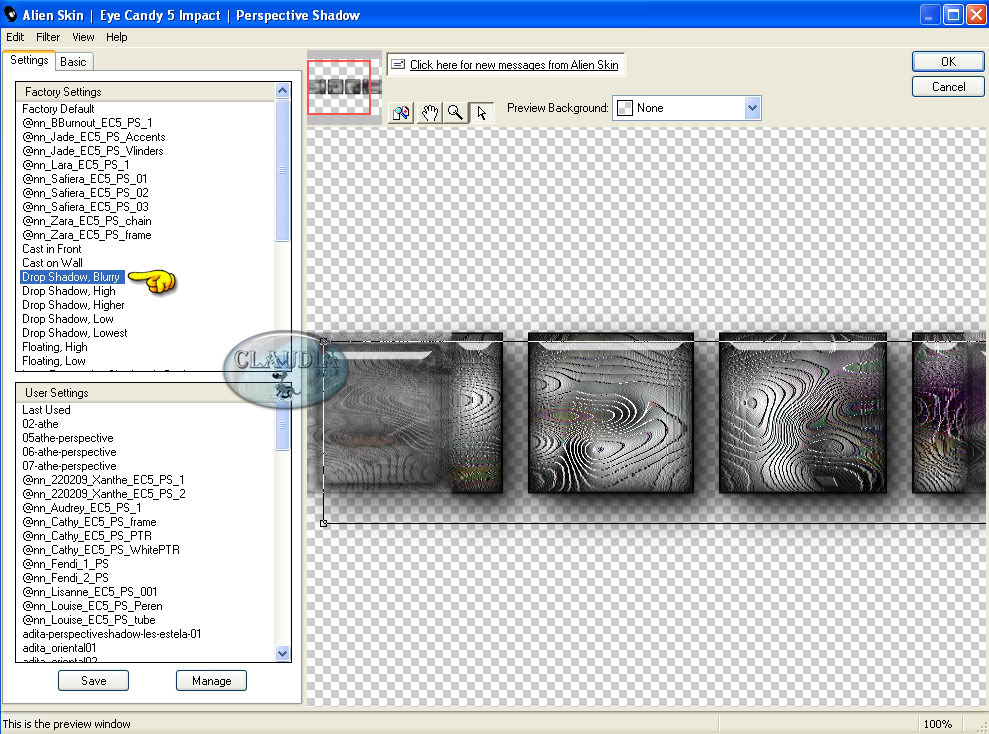Open the Preview Background dropdown
The image size is (989, 734).
tap(686, 108)
